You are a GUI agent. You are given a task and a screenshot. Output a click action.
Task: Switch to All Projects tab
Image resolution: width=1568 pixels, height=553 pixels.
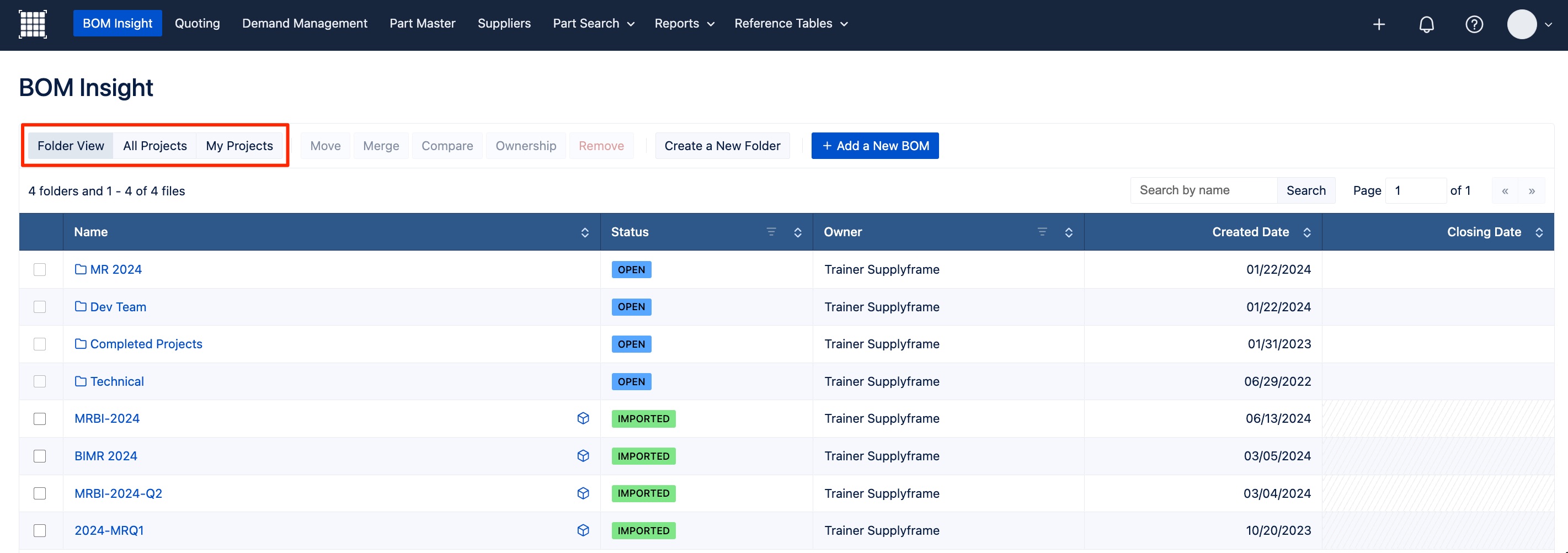coord(154,146)
